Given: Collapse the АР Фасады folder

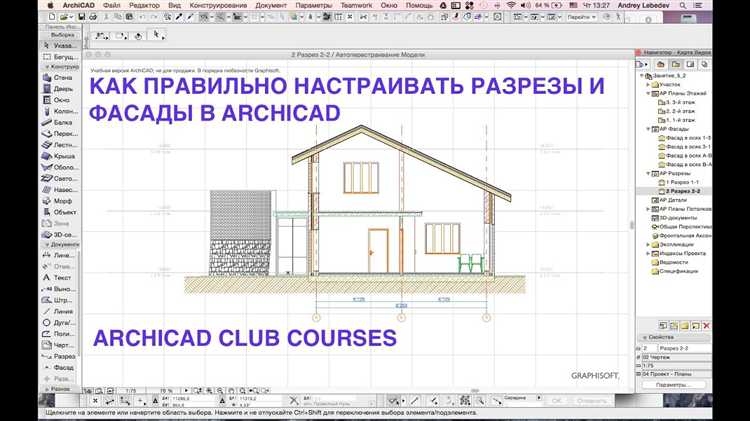Looking at the screenshot, I should [x=649, y=129].
